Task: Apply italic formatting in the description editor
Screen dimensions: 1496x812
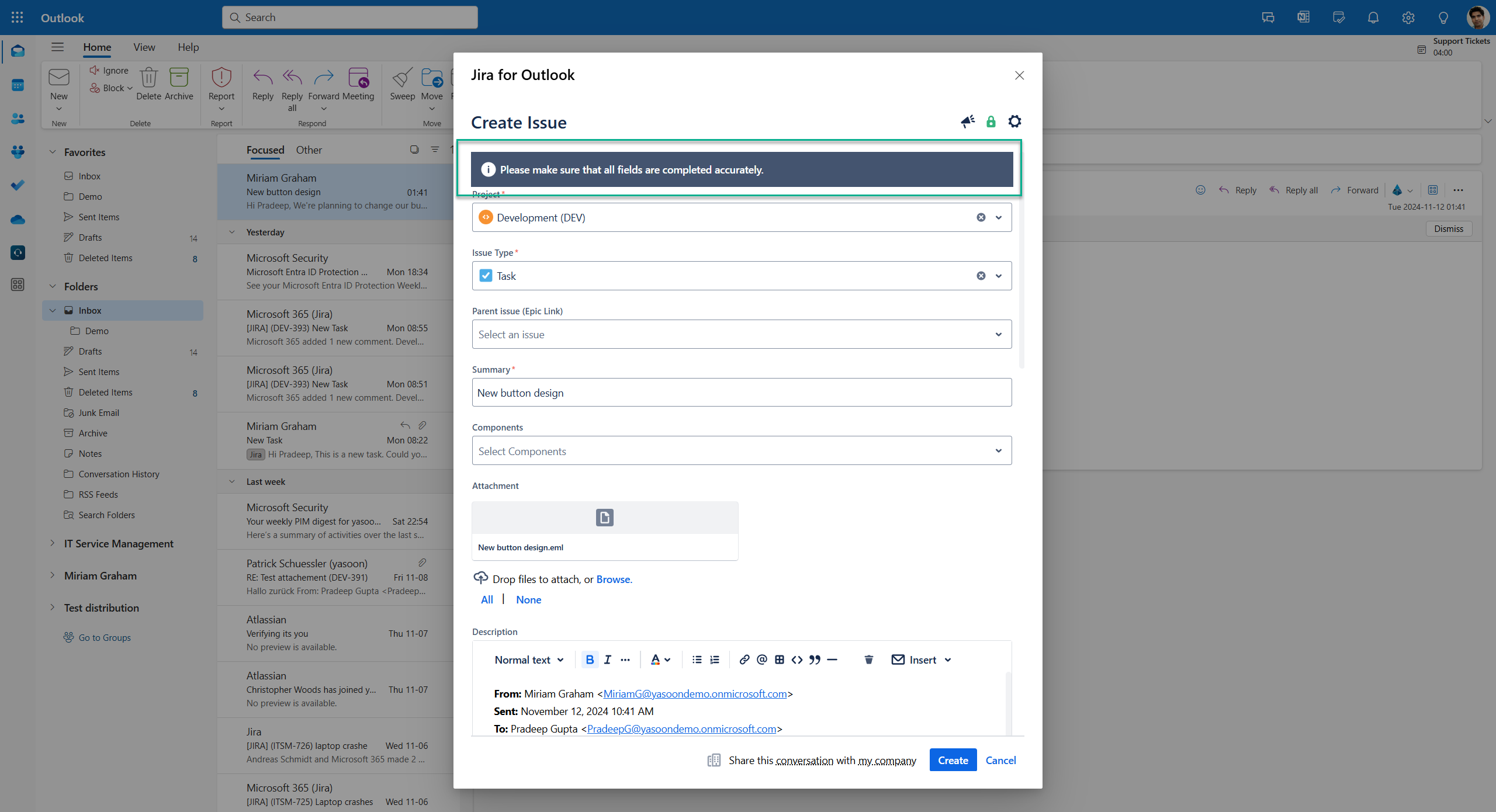Action: (607, 659)
